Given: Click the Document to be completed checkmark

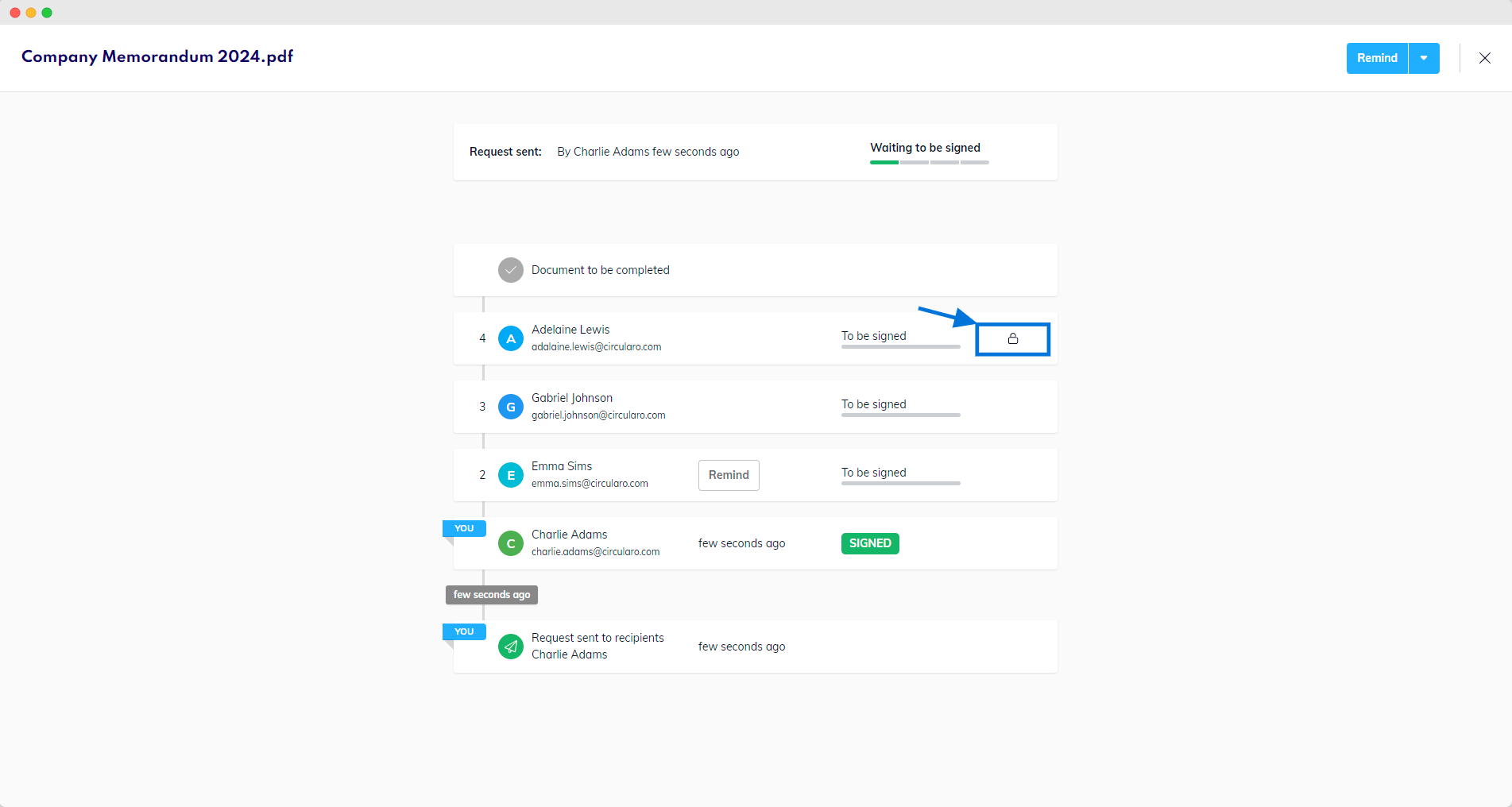Looking at the screenshot, I should pos(510,270).
